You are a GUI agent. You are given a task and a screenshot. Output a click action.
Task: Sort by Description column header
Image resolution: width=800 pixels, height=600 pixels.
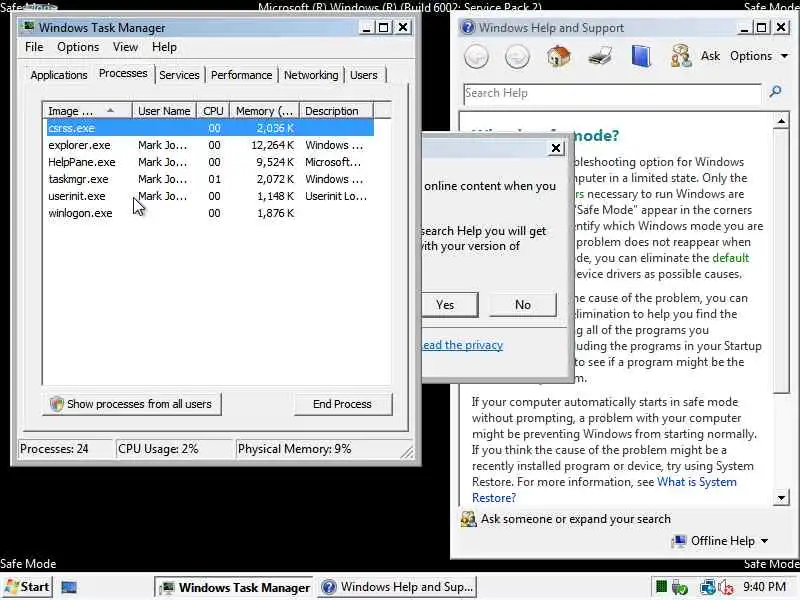[x=336, y=111]
